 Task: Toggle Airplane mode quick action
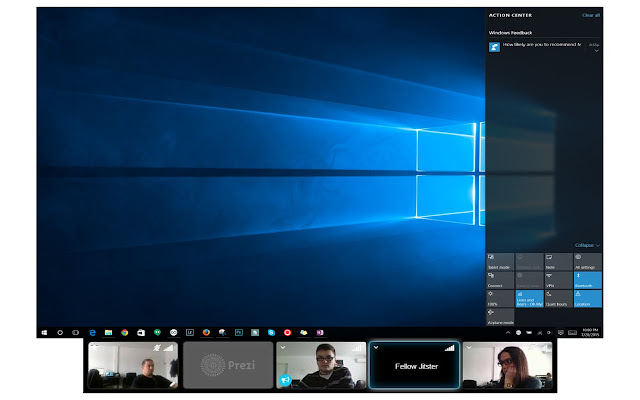point(500,317)
